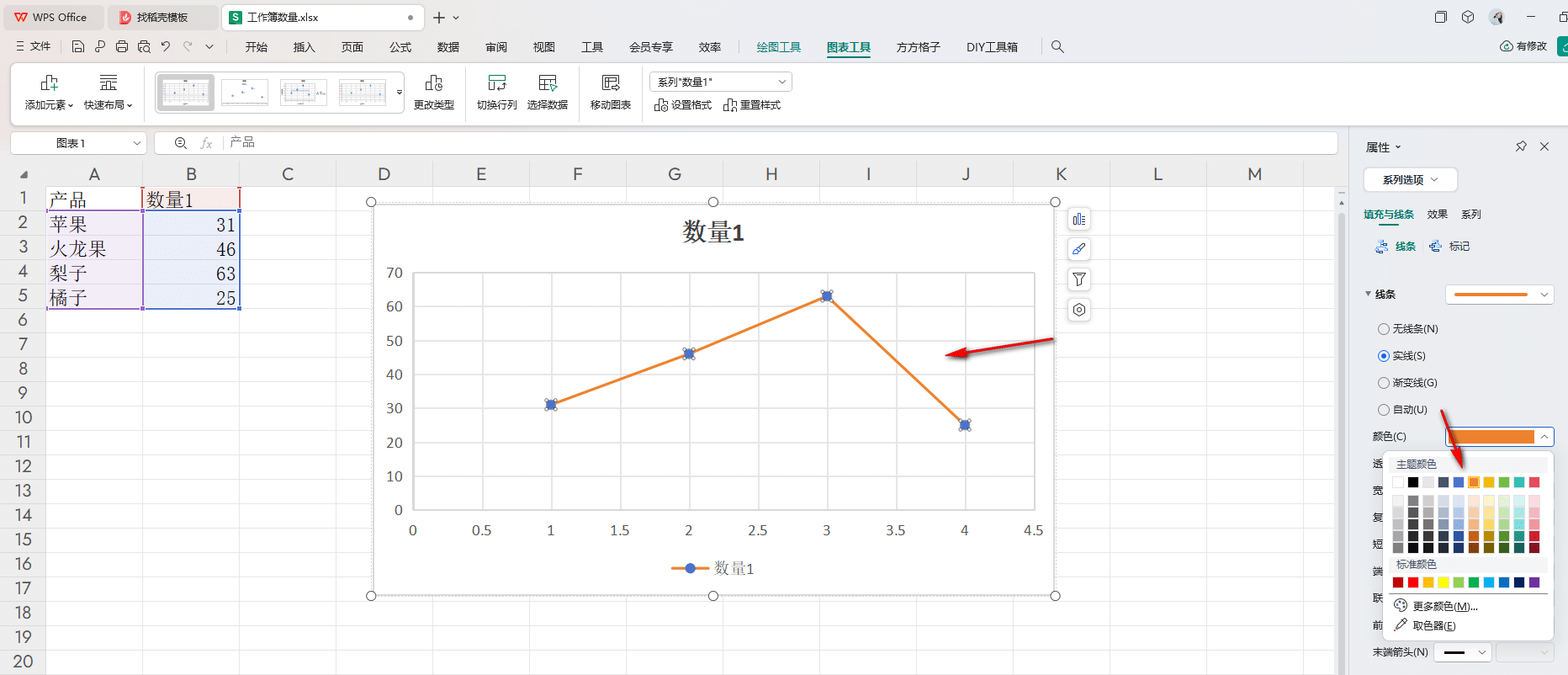Click the Quick Layout (快速布局) icon
The height and width of the screenshot is (675, 1568).
tap(108, 82)
